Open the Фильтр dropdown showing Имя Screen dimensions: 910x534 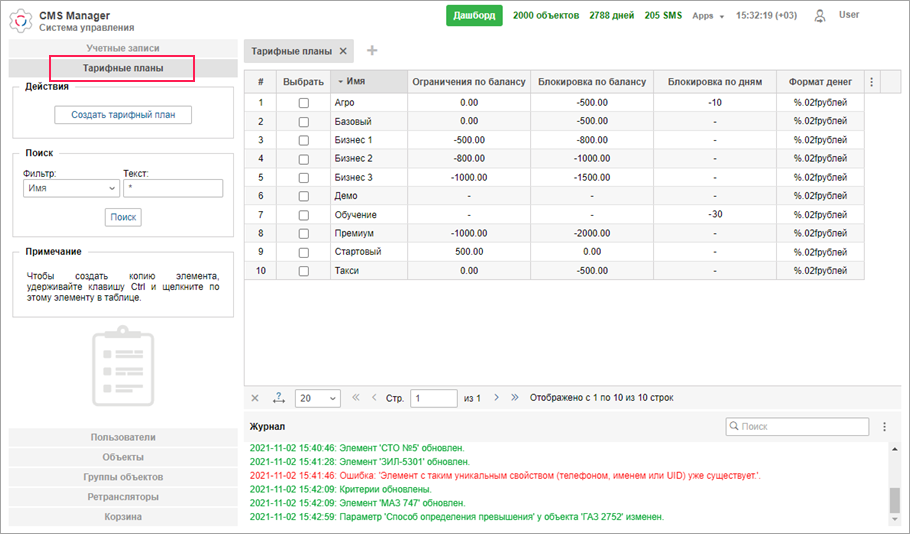pos(70,188)
